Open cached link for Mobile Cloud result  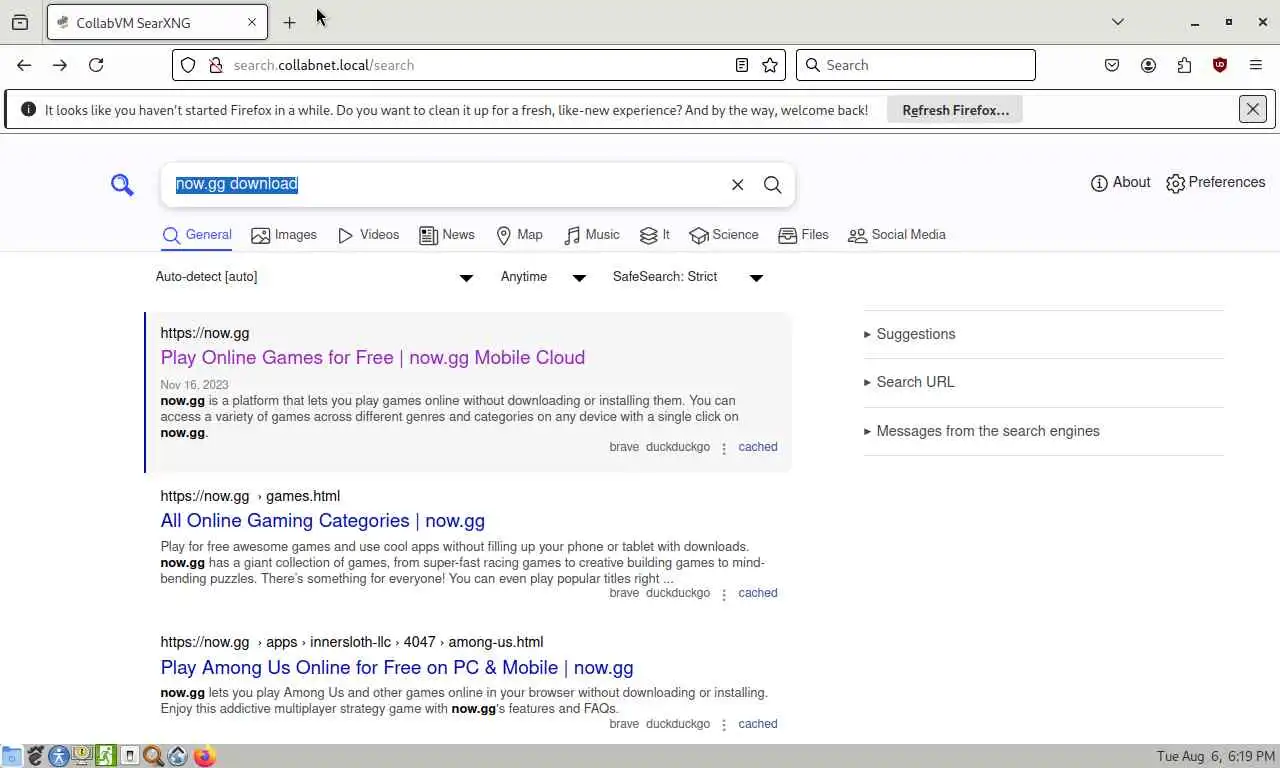point(758,447)
